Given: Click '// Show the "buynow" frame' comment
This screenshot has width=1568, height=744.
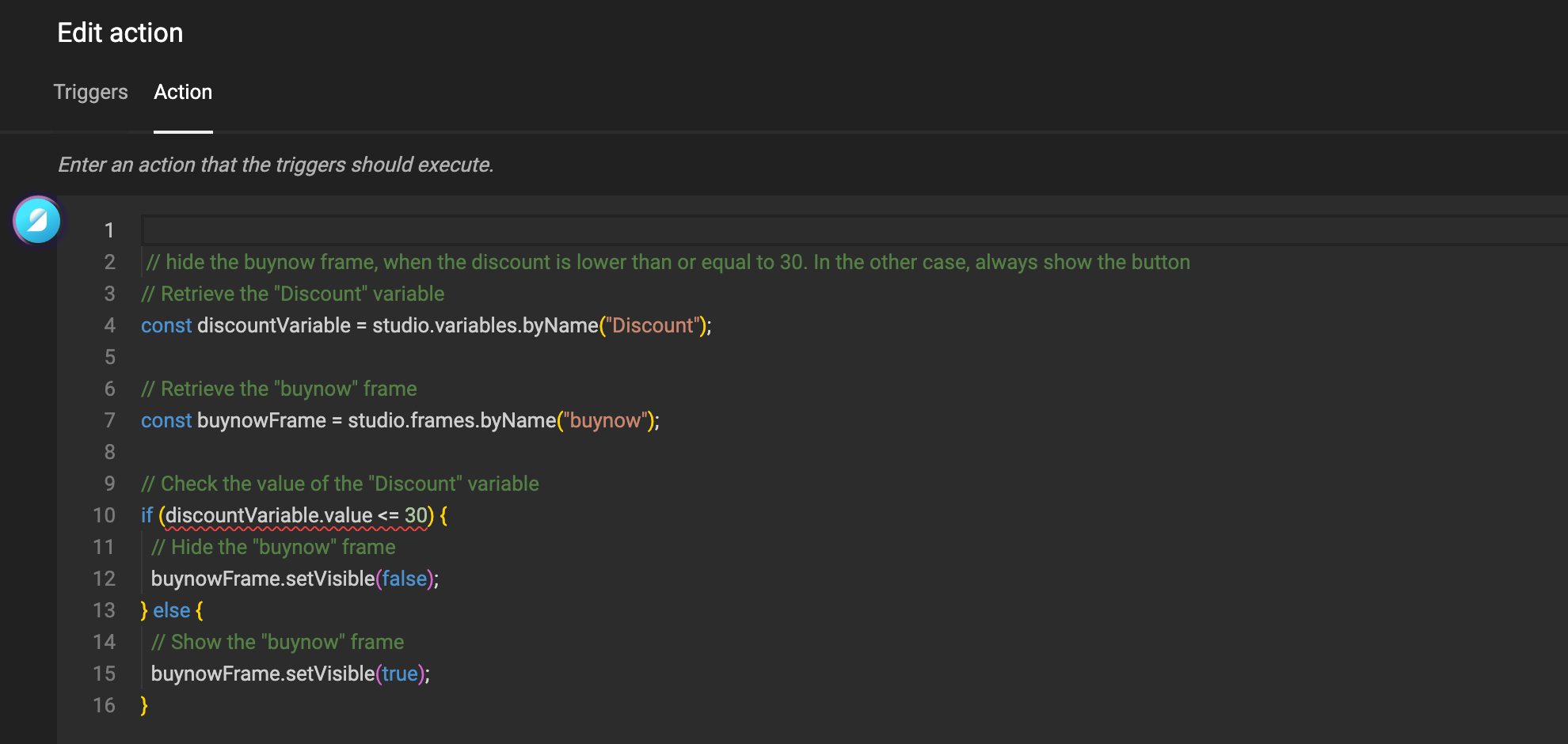Looking at the screenshot, I should (277, 642).
